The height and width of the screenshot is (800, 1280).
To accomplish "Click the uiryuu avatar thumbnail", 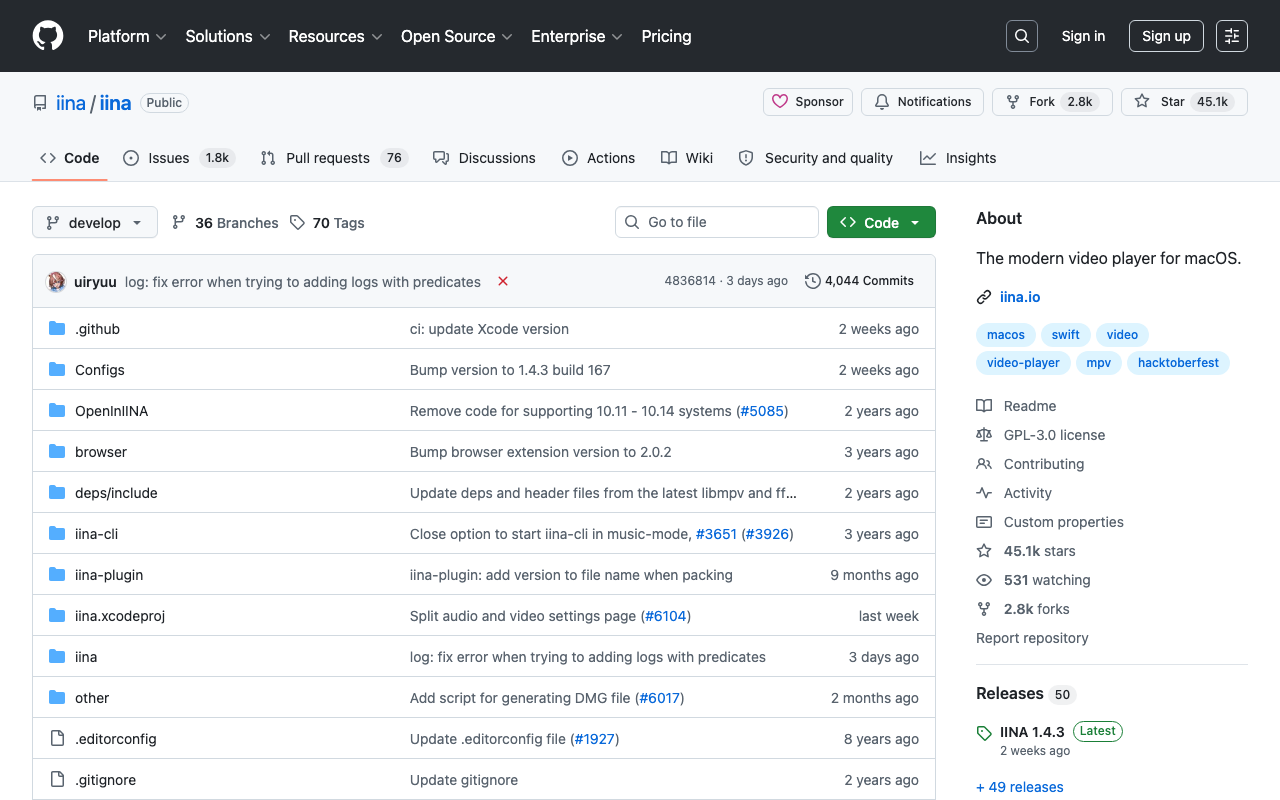I will click(x=57, y=281).
